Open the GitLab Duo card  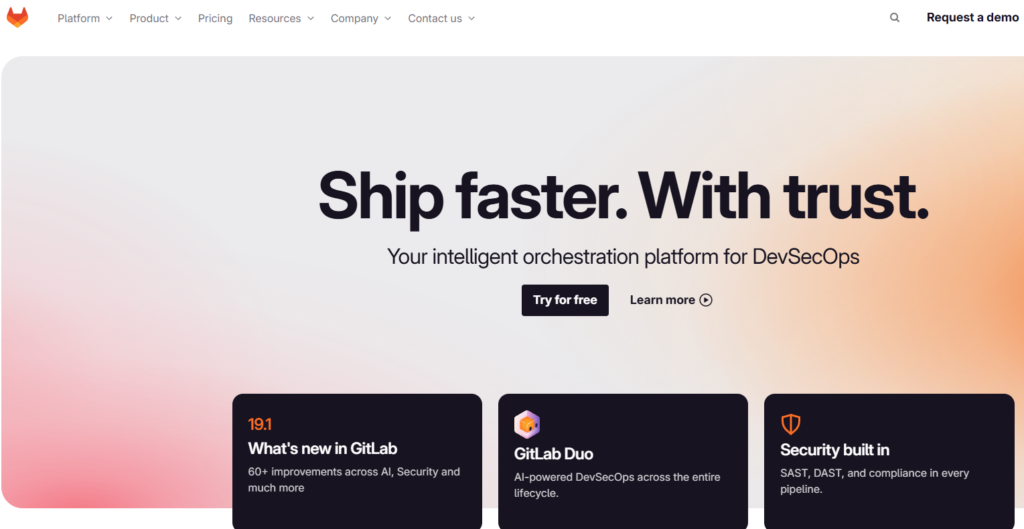coord(623,461)
